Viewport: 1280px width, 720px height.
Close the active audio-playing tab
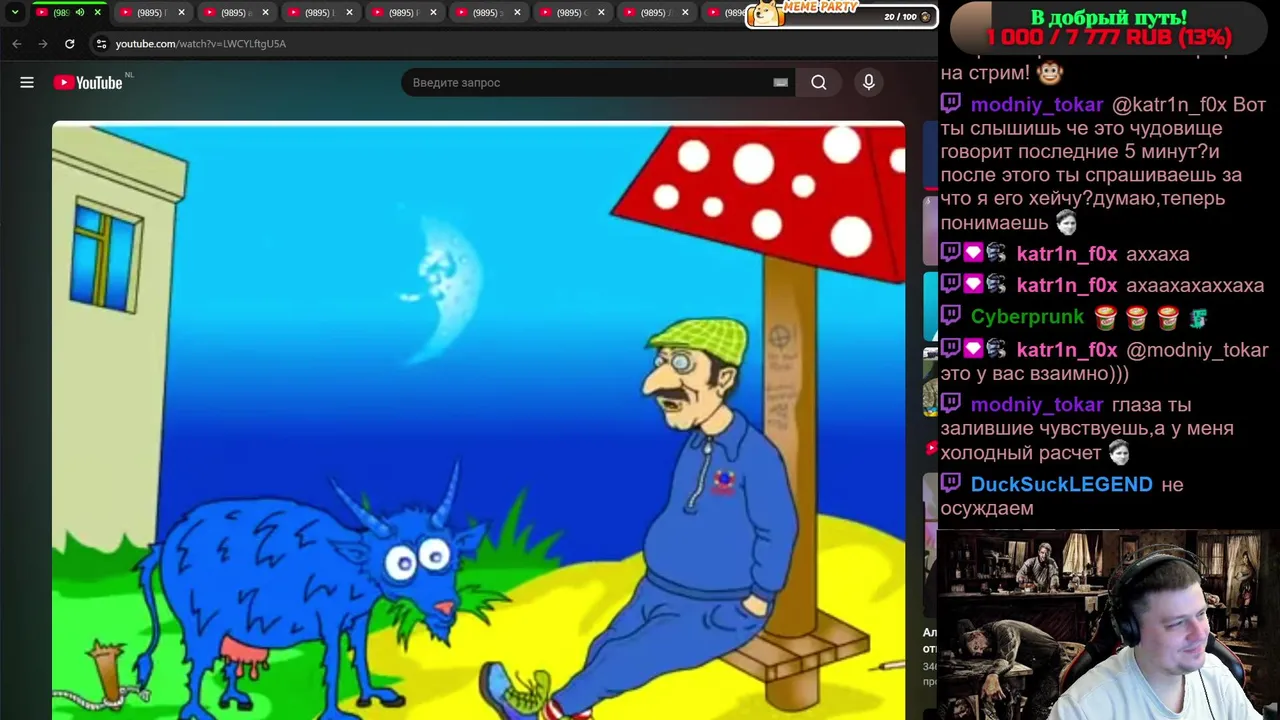tap(97, 13)
